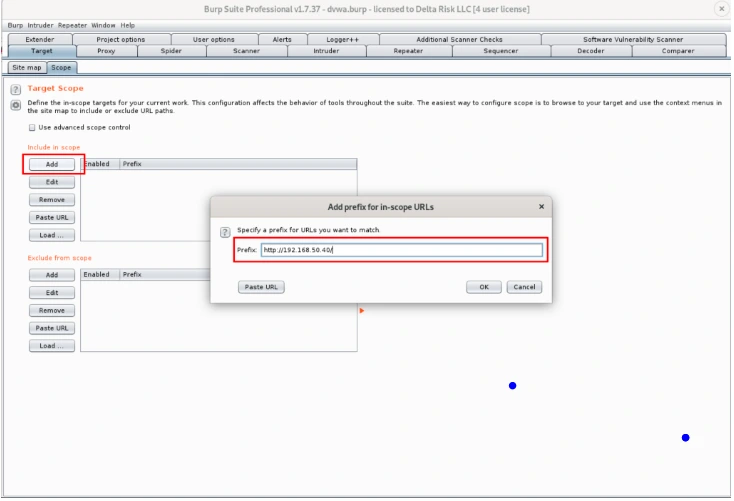Open the Help menu
This screenshot has height=501, width=734.
click(127, 25)
